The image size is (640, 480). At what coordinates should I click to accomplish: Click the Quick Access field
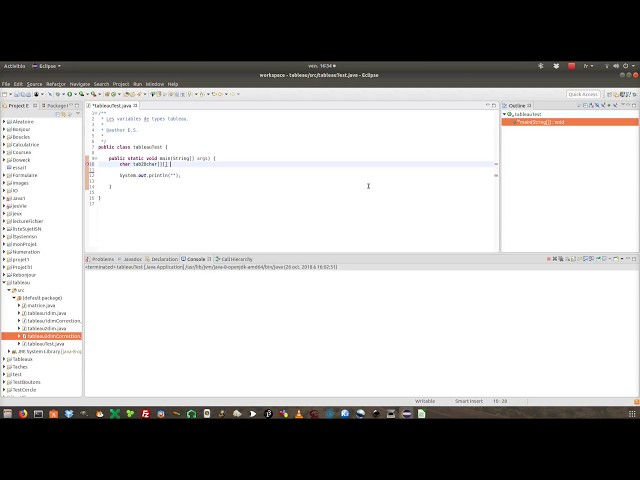tap(583, 94)
